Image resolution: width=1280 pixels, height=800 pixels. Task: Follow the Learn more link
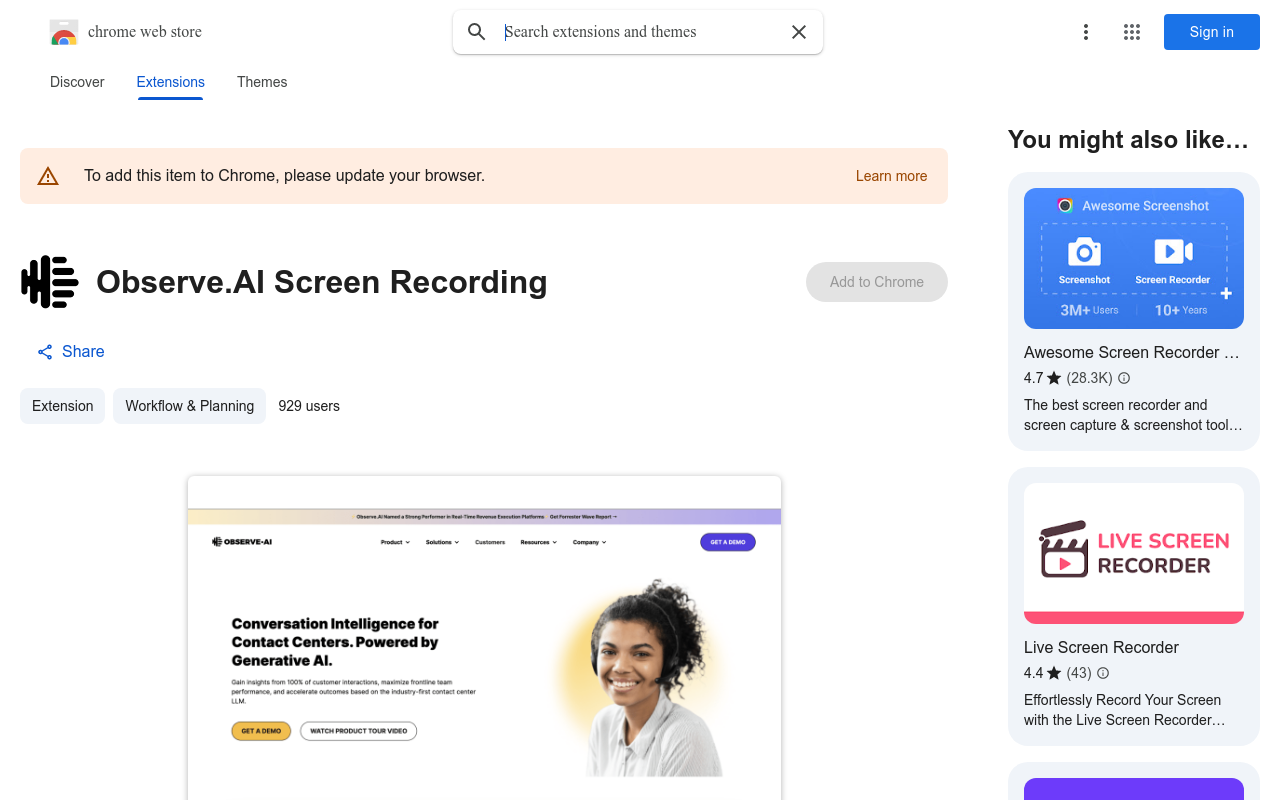(x=891, y=176)
